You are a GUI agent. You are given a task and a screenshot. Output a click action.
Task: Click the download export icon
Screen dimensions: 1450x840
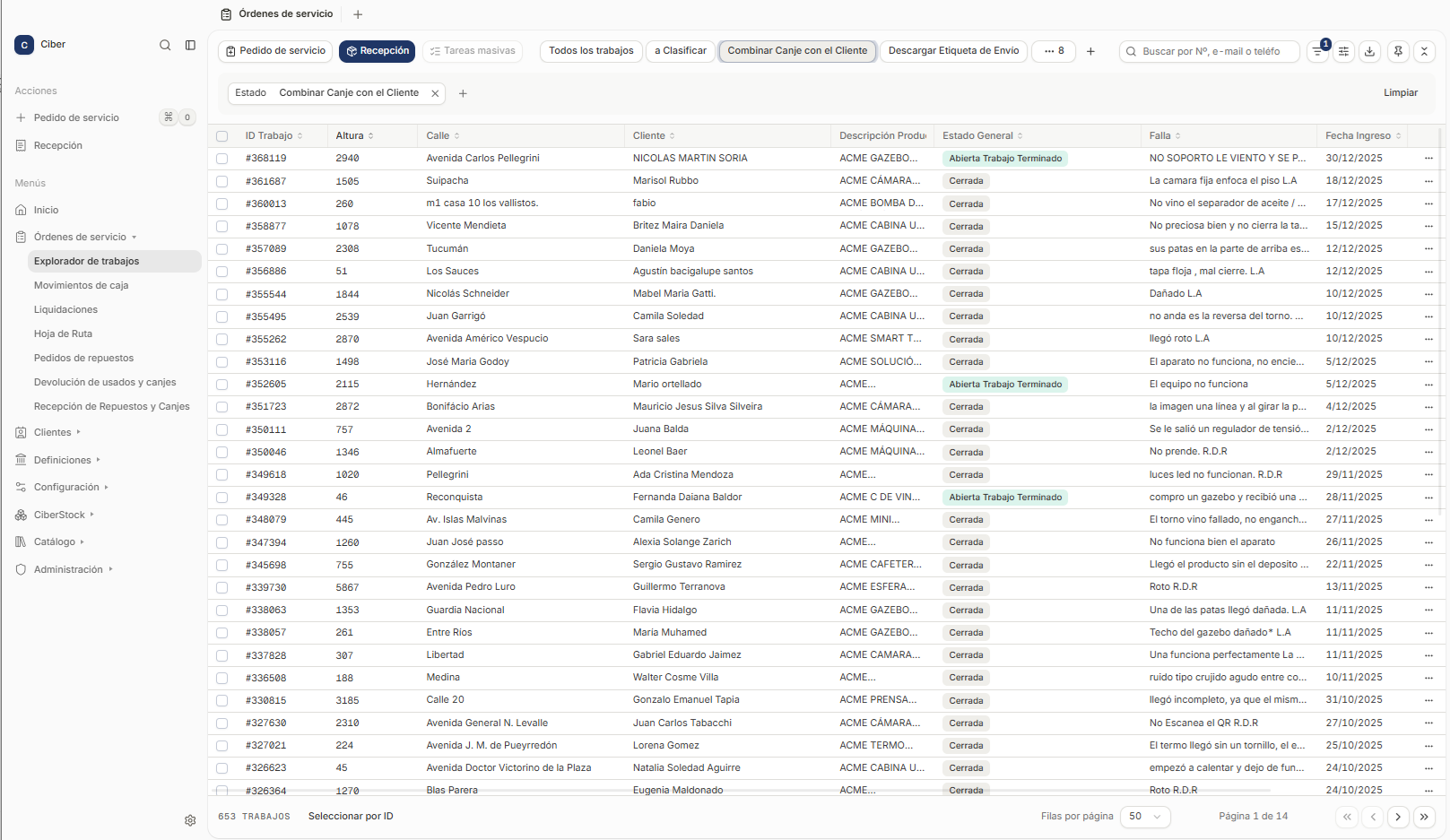(x=1369, y=51)
